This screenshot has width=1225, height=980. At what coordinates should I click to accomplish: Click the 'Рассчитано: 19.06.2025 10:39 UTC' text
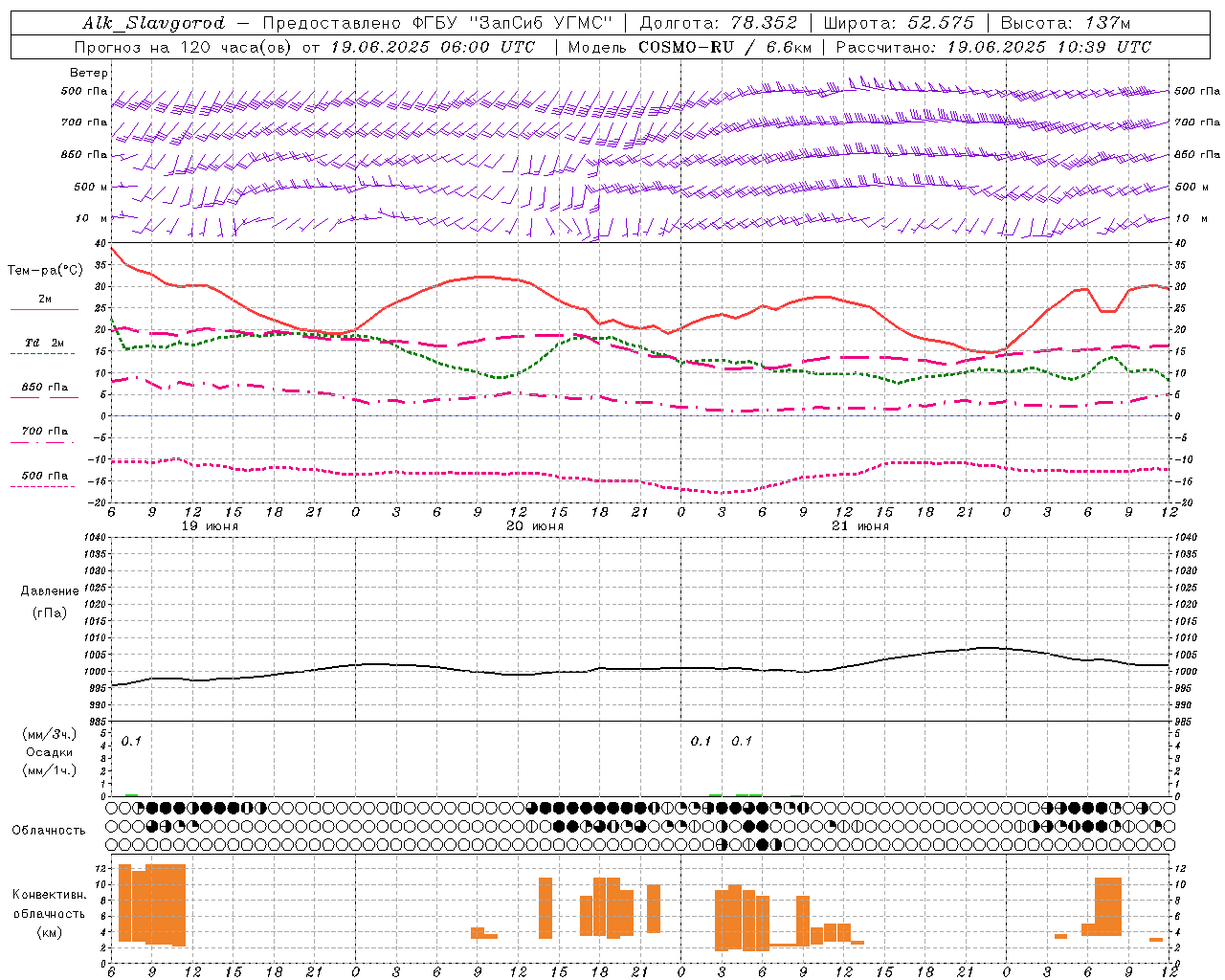coord(993,47)
